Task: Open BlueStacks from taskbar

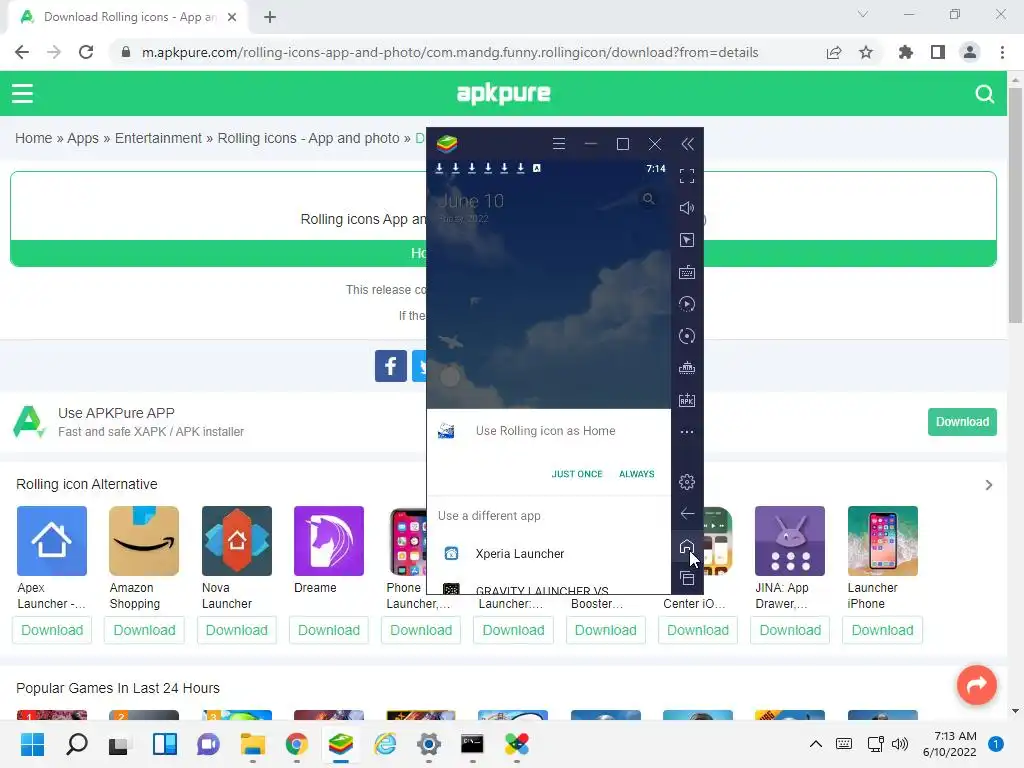Action: point(340,744)
